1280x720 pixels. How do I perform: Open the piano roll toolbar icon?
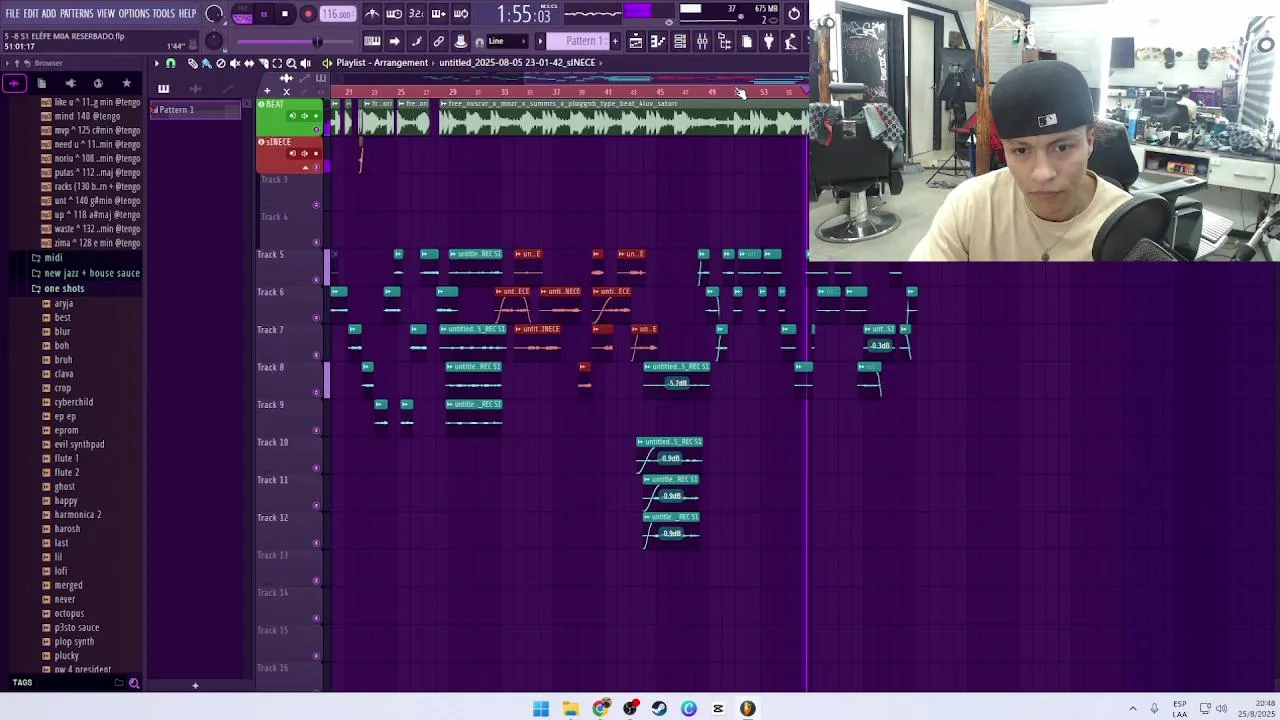click(x=658, y=41)
